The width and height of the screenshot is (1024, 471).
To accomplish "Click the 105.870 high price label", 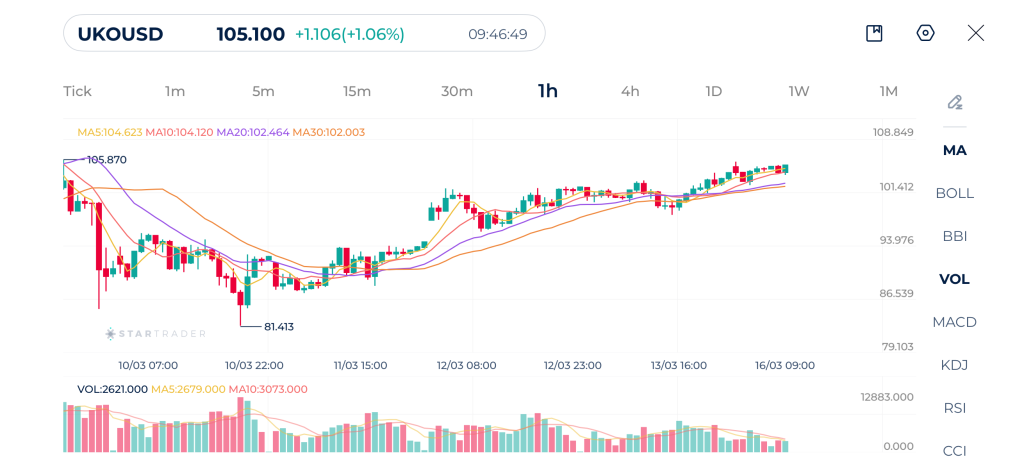I will click(106, 160).
